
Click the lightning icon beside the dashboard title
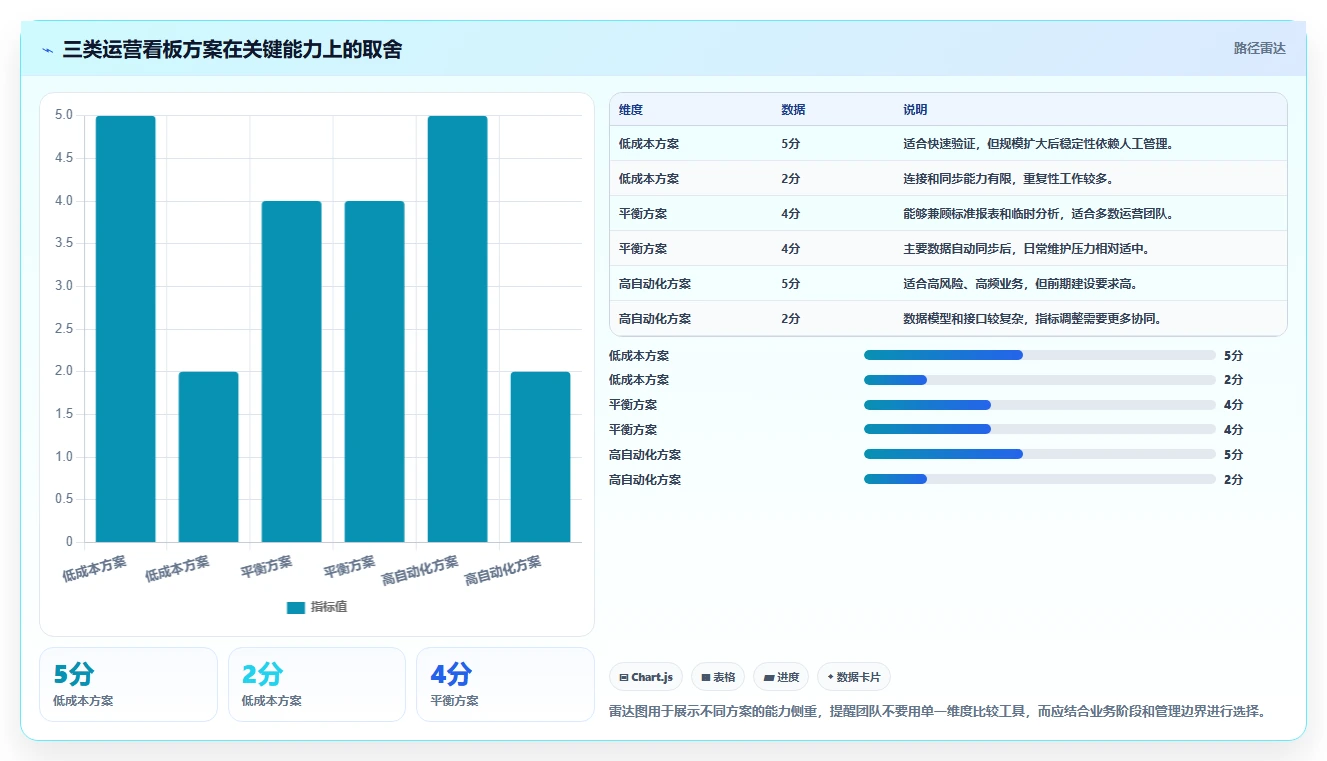coord(48,50)
